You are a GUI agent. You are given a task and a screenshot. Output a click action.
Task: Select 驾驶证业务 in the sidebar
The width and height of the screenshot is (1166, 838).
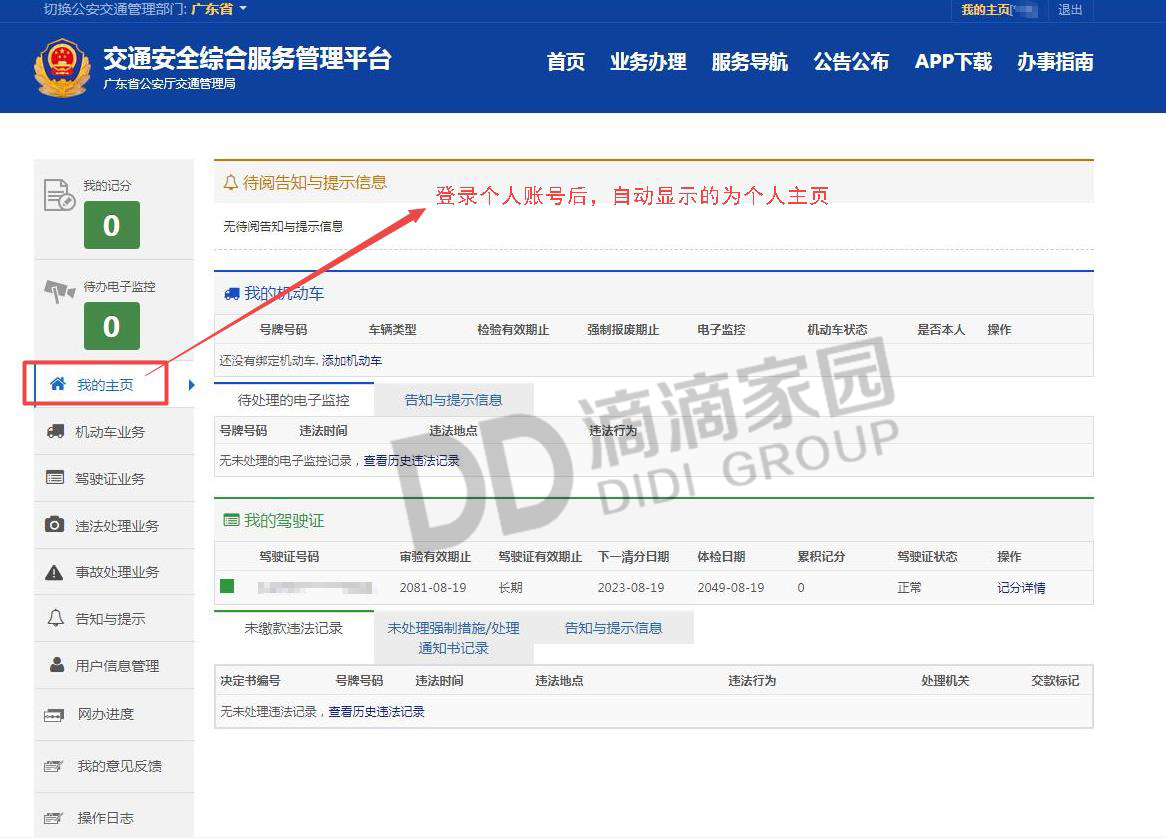click(x=115, y=478)
